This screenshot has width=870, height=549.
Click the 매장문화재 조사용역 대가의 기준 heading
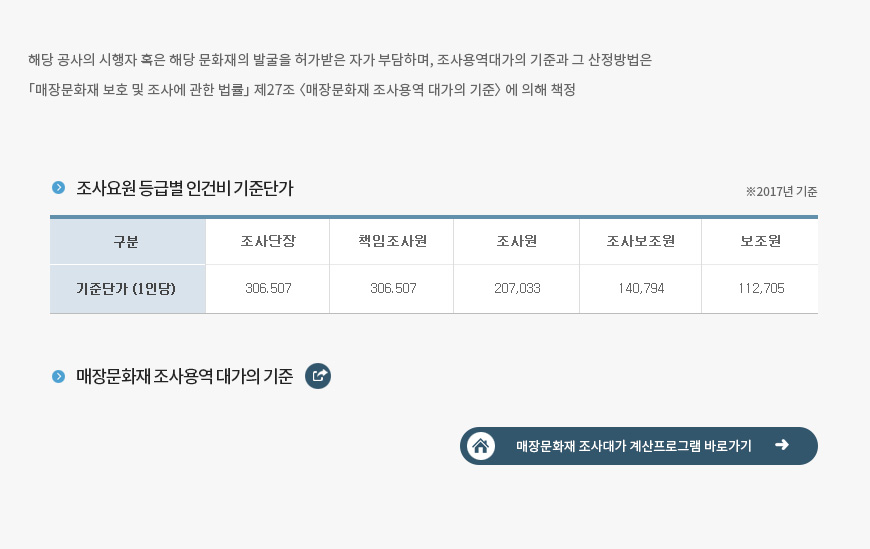pos(184,376)
